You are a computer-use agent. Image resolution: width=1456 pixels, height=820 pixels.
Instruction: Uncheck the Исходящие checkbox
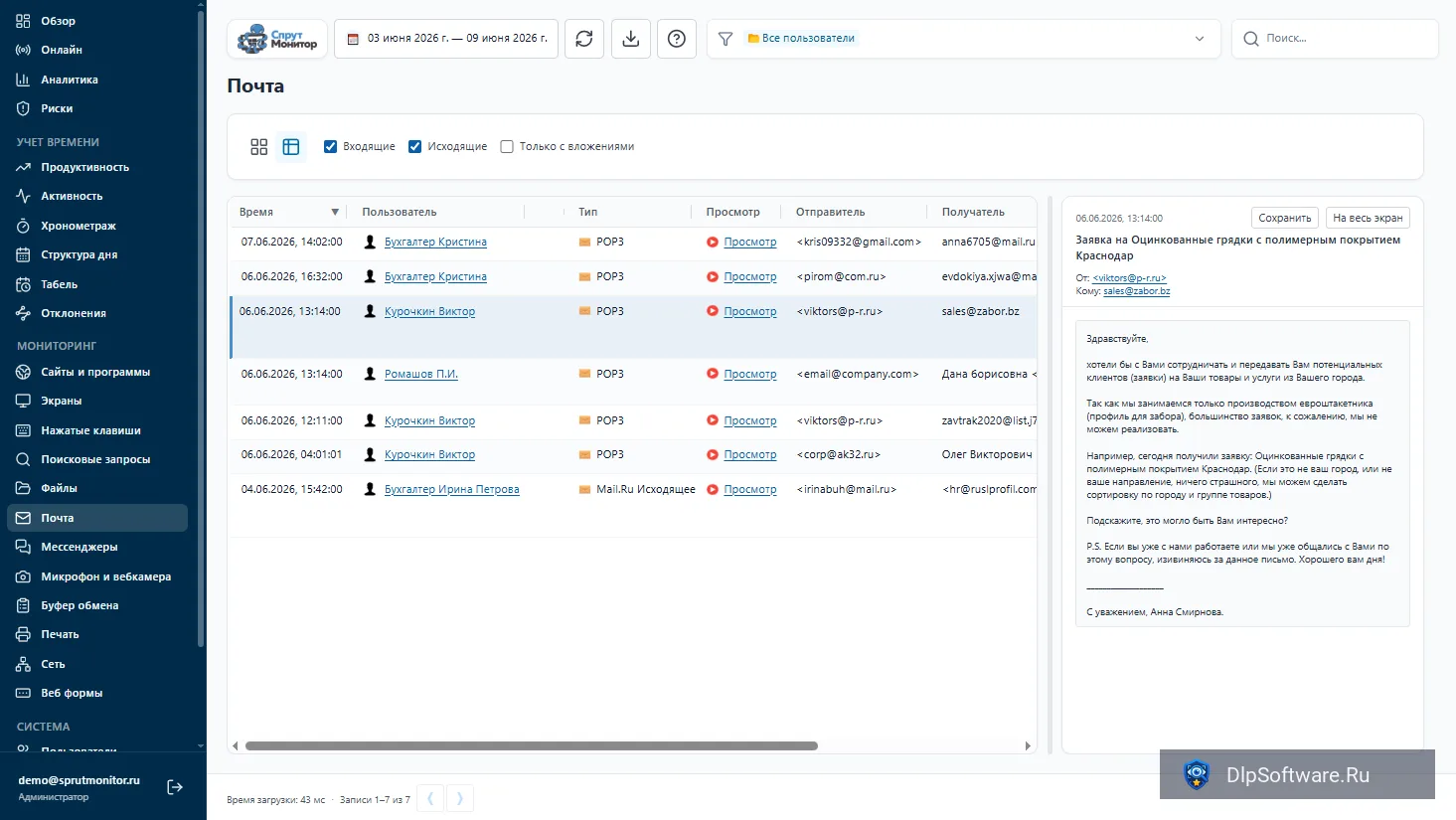[x=415, y=147]
